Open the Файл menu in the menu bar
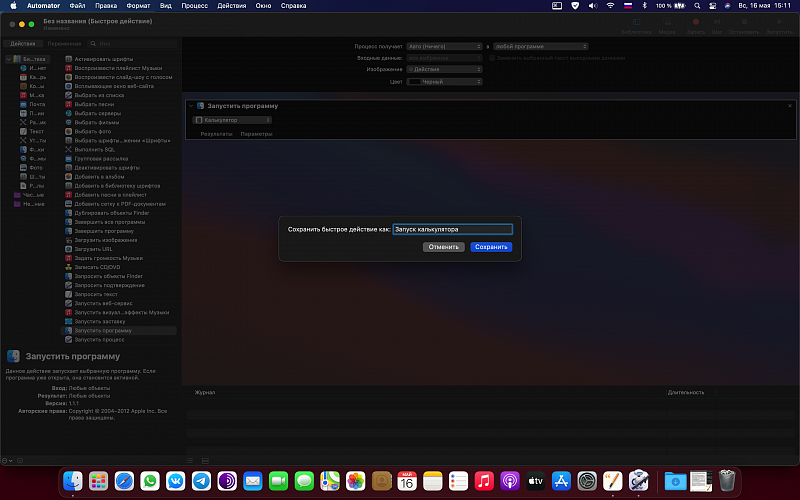Image resolution: width=800 pixels, height=500 pixels. [77, 5]
